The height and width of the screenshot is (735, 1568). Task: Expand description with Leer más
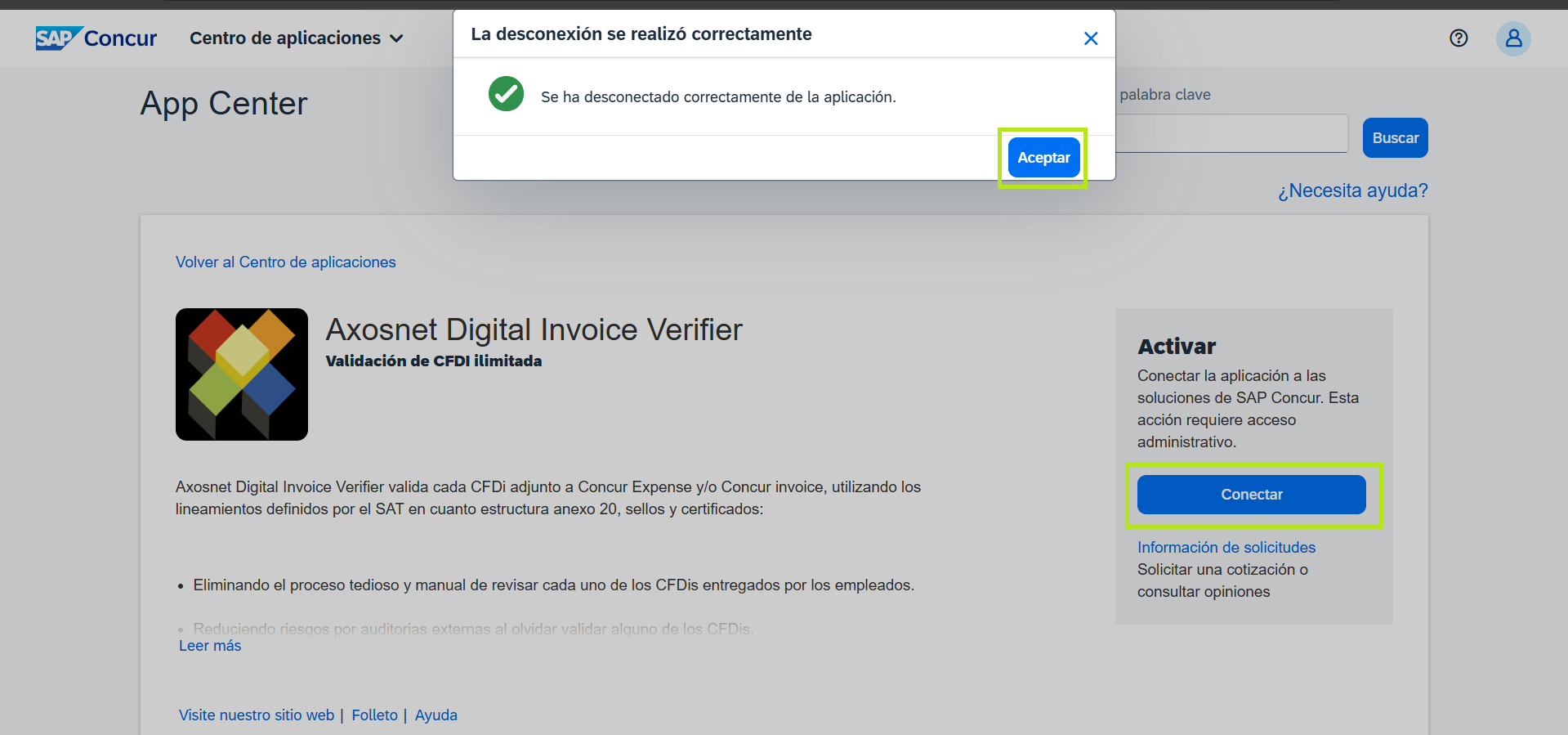[210, 646]
